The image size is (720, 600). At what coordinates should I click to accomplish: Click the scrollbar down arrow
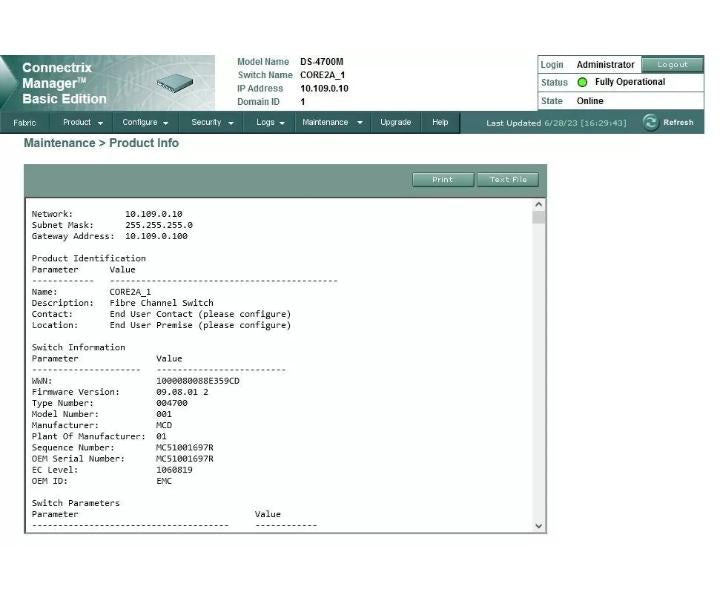(539, 526)
